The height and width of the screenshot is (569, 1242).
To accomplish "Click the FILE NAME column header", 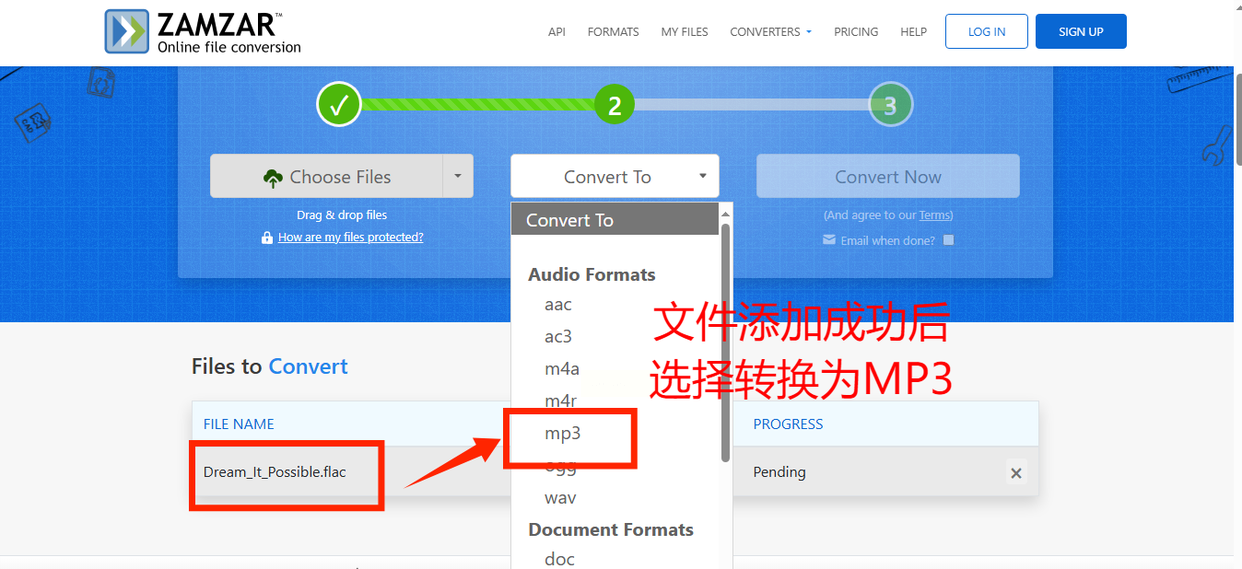I will 239,424.
